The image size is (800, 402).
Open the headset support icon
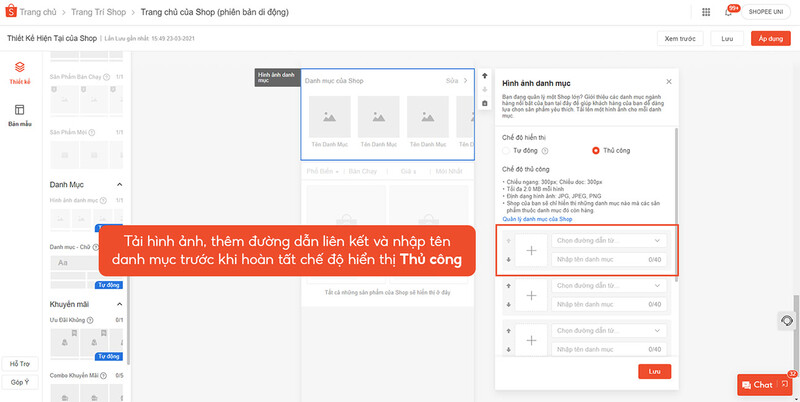pos(788,320)
